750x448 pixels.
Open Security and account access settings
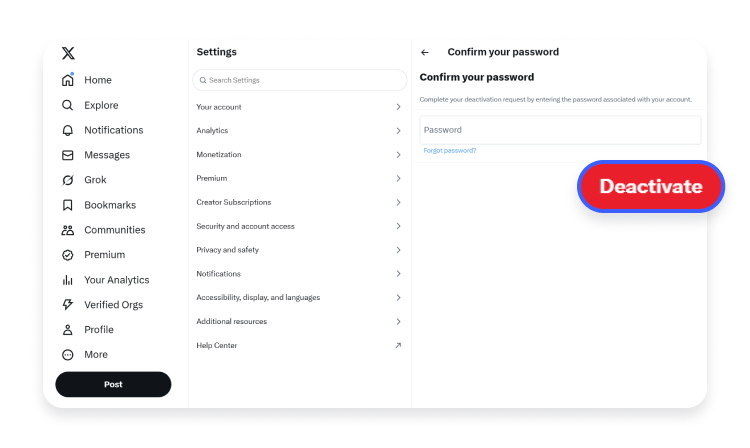tap(246, 226)
